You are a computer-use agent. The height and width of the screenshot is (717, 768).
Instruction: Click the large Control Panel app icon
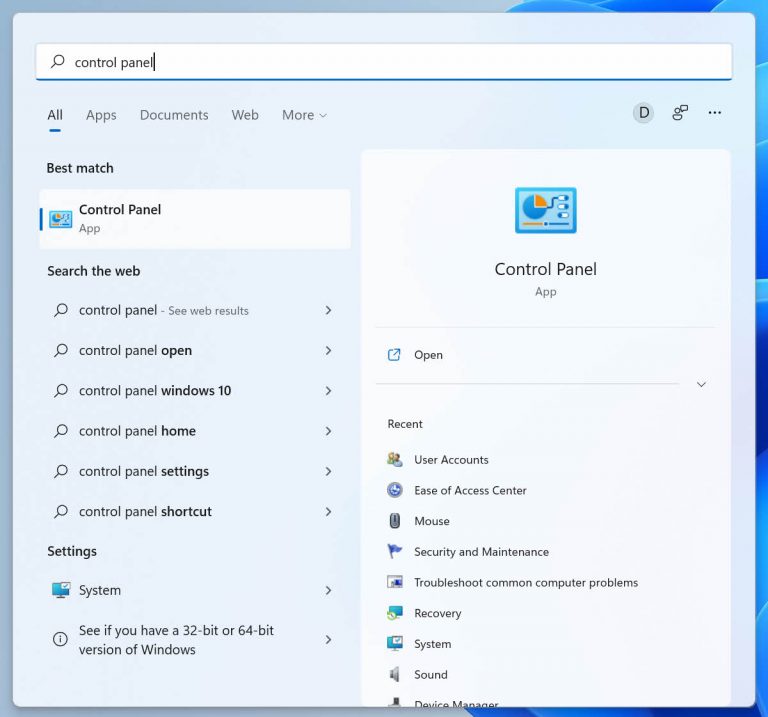click(x=545, y=210)
